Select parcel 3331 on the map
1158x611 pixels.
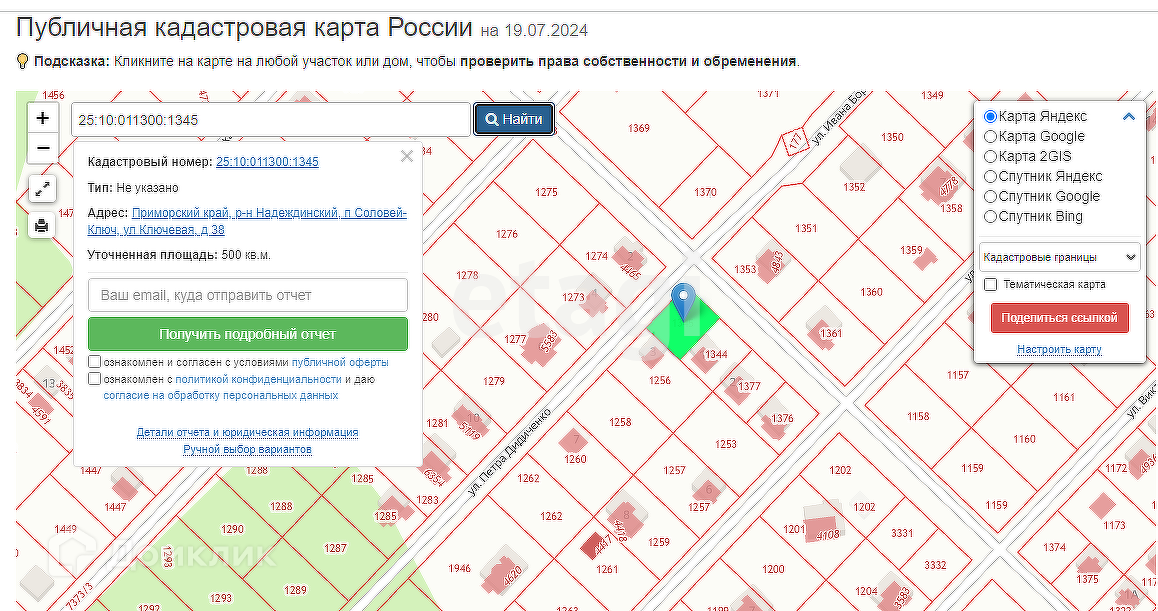click(902, 533)
